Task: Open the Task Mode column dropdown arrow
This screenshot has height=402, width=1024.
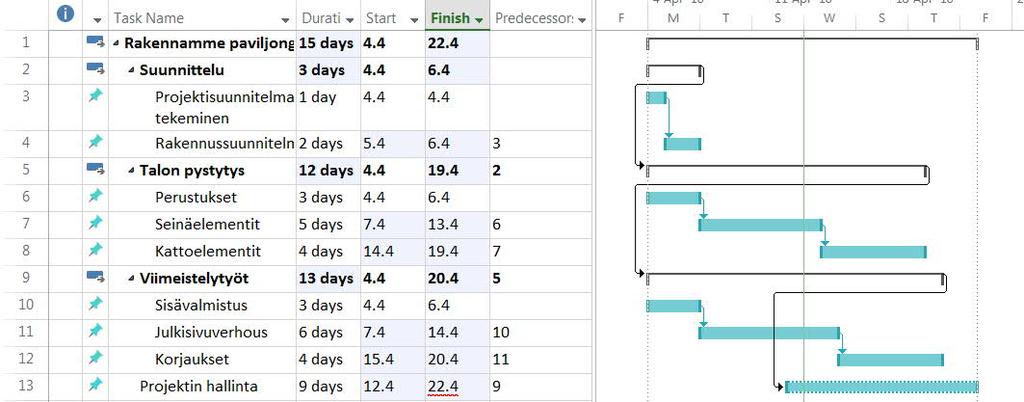Action: coord(98,20)
